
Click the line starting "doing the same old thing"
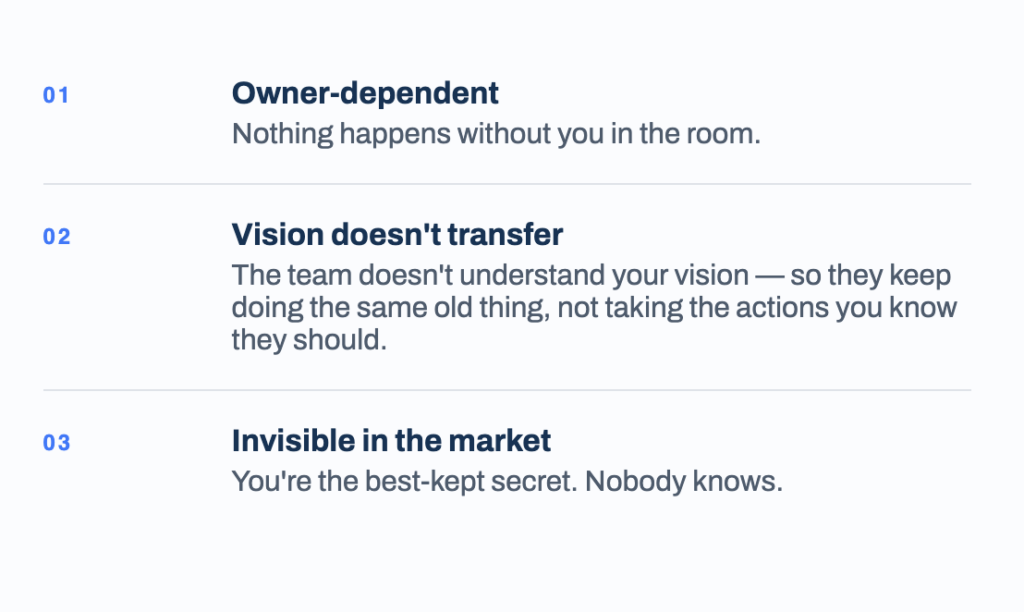coord(594,308)
